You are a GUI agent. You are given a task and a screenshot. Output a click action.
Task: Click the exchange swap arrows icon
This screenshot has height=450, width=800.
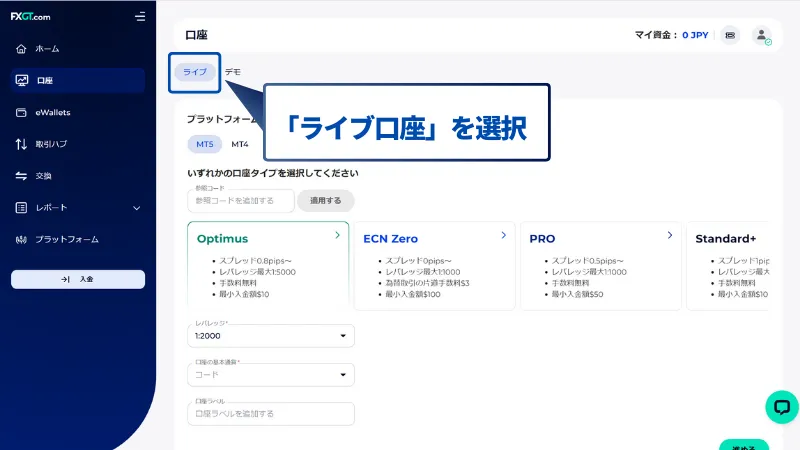pos(21,176)
